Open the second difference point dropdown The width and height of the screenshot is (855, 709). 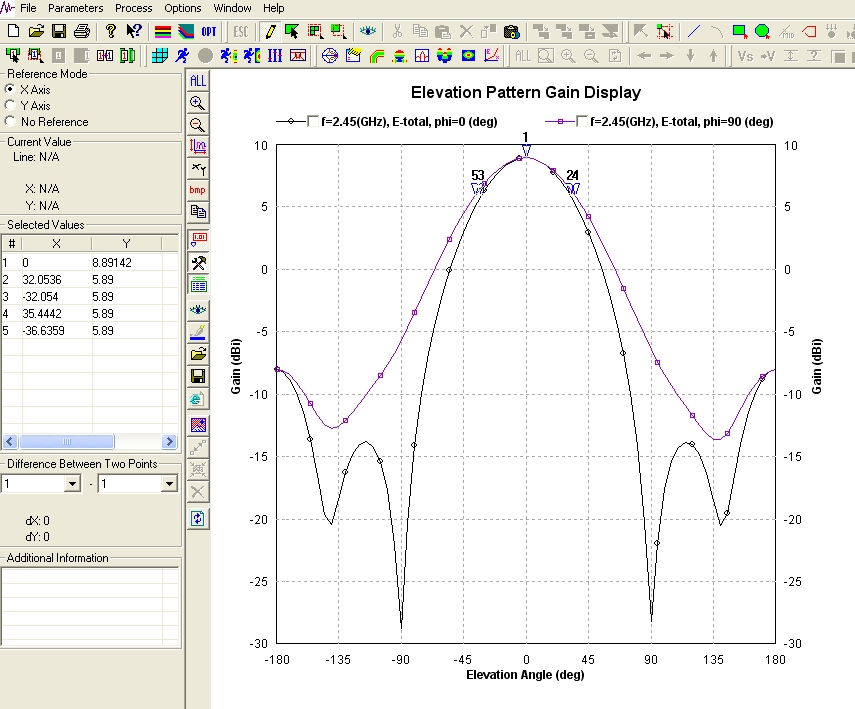[168, 484]
